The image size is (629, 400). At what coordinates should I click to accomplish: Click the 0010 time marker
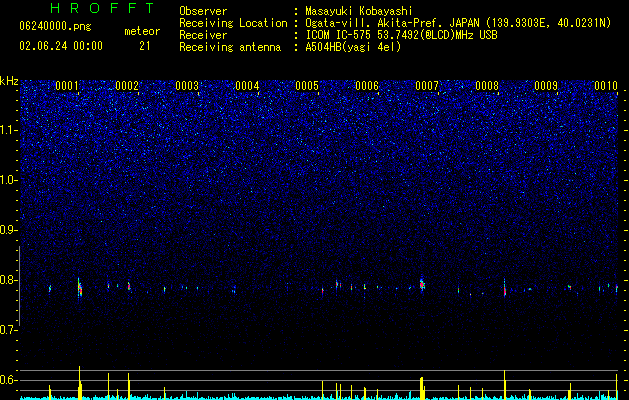point(606,86)
